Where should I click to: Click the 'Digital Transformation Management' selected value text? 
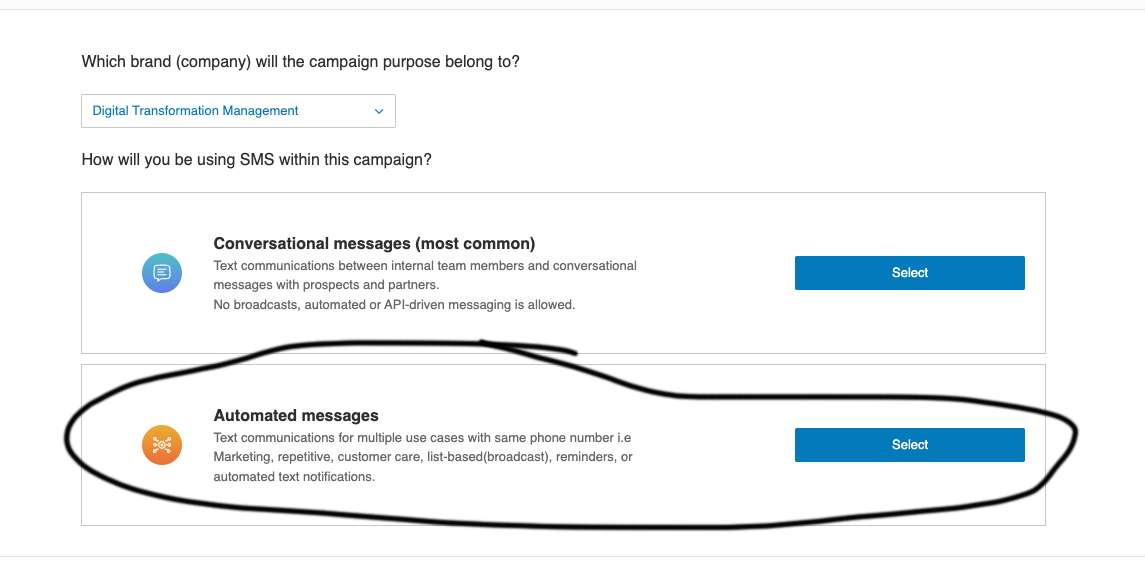coord(196,111)
